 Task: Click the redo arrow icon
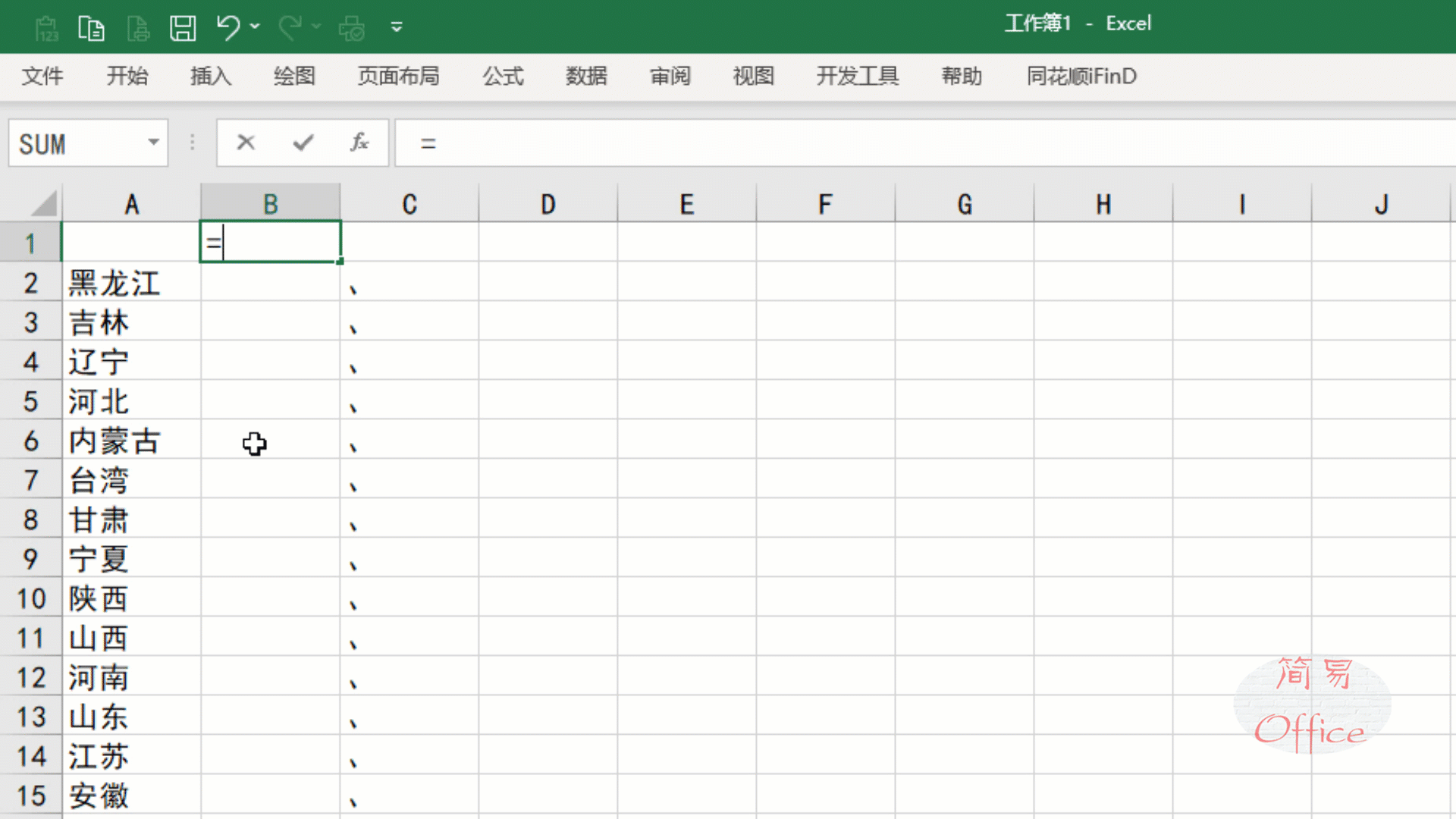[x=290, y=28]
